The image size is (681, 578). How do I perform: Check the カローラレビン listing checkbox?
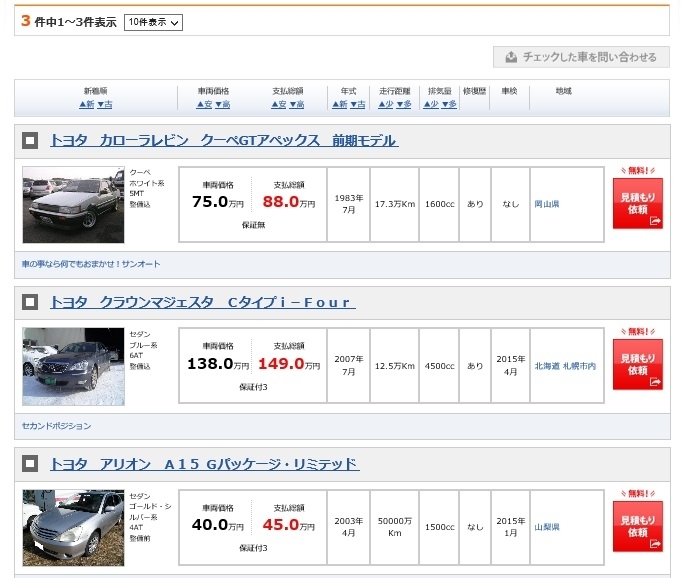tap(30, 141)
